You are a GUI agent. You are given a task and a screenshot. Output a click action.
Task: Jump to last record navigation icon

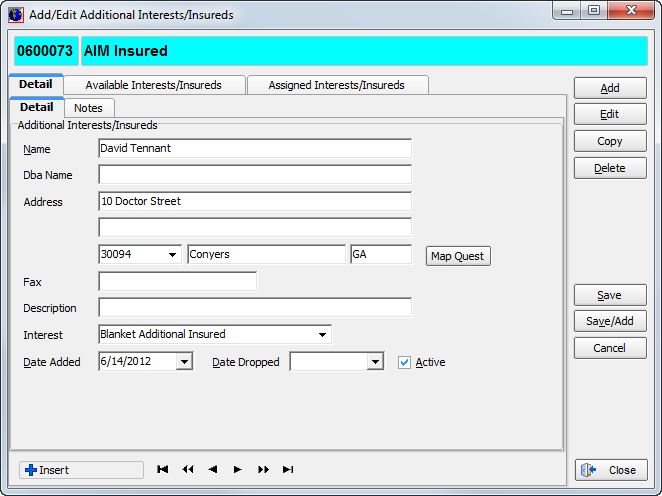coord(288,469)
